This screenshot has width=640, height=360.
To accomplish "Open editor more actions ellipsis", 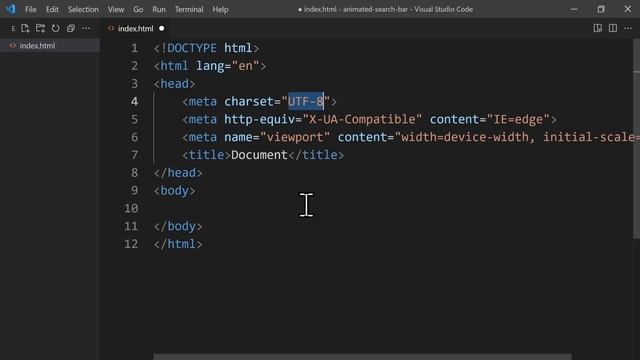I will [628, 28].
